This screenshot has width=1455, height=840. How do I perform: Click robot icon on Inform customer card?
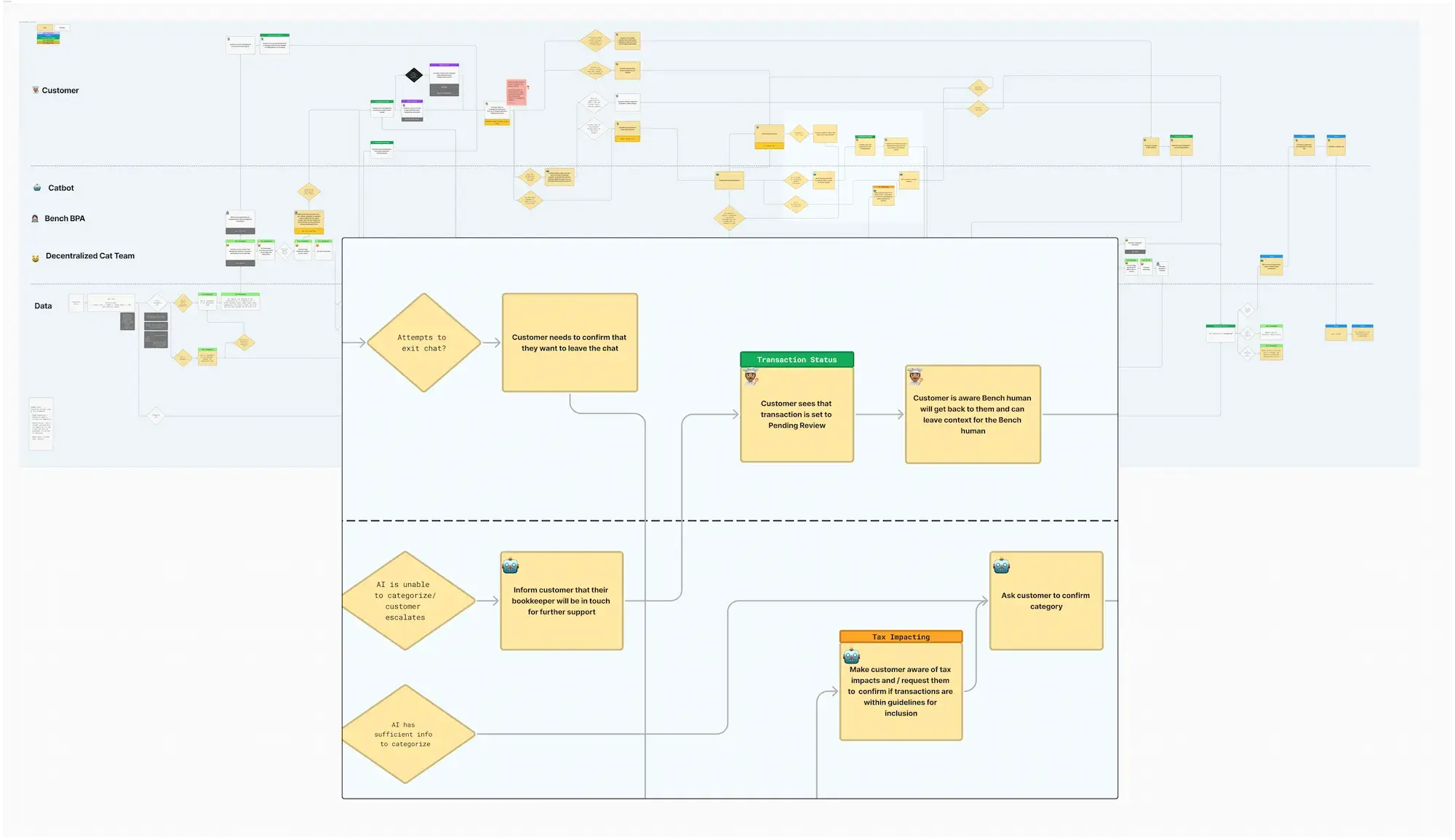point(511,565)
